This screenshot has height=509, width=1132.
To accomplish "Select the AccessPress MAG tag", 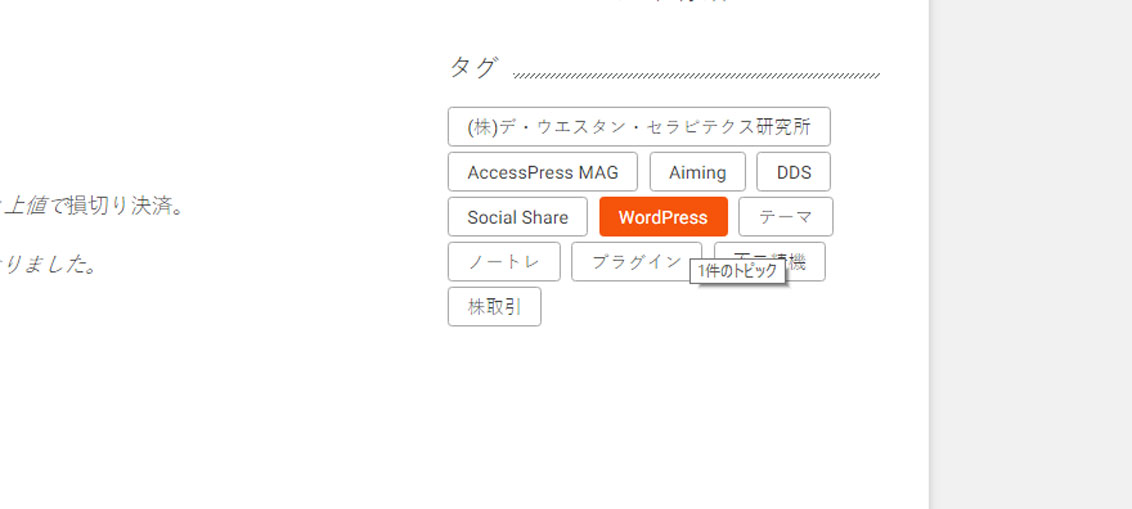I will pyautogui.click(x=543, y=172).
